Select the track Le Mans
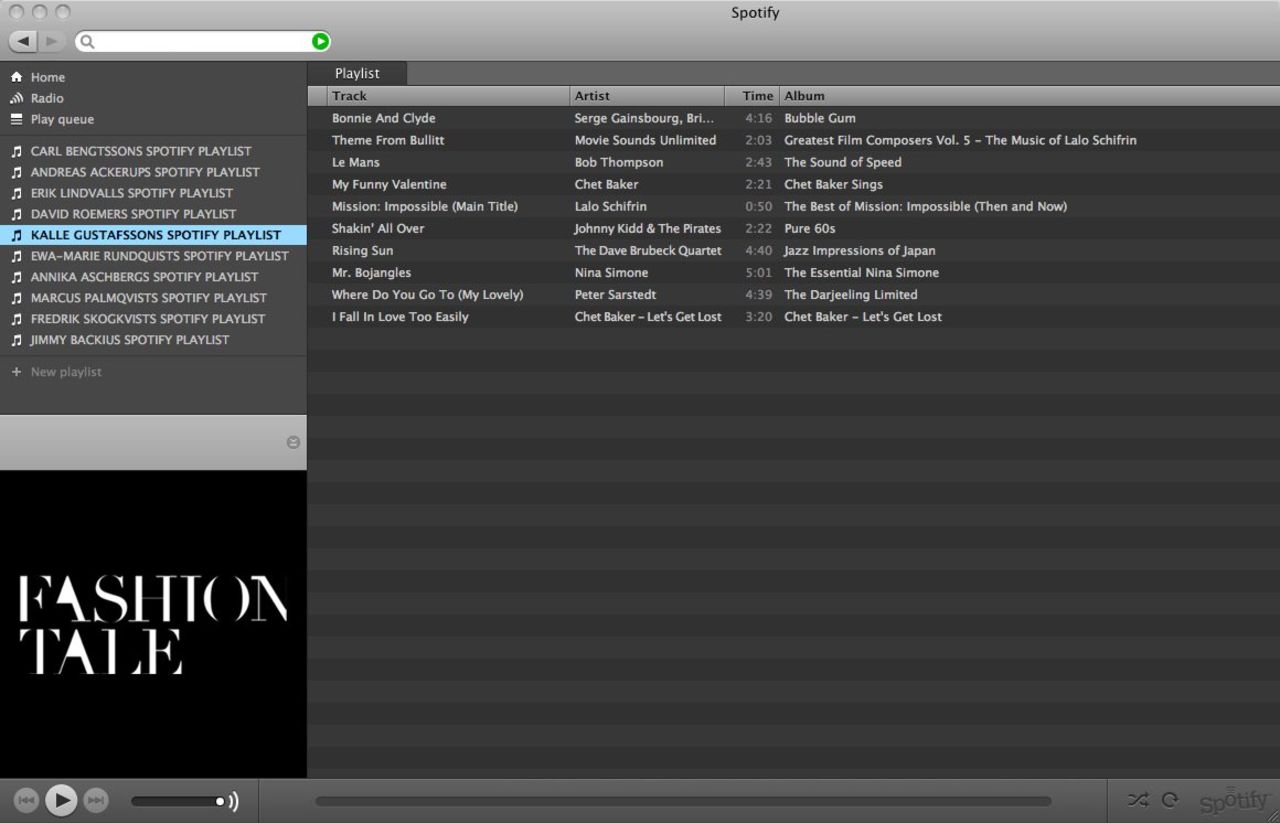1280x823 pixels. [356, 162]
